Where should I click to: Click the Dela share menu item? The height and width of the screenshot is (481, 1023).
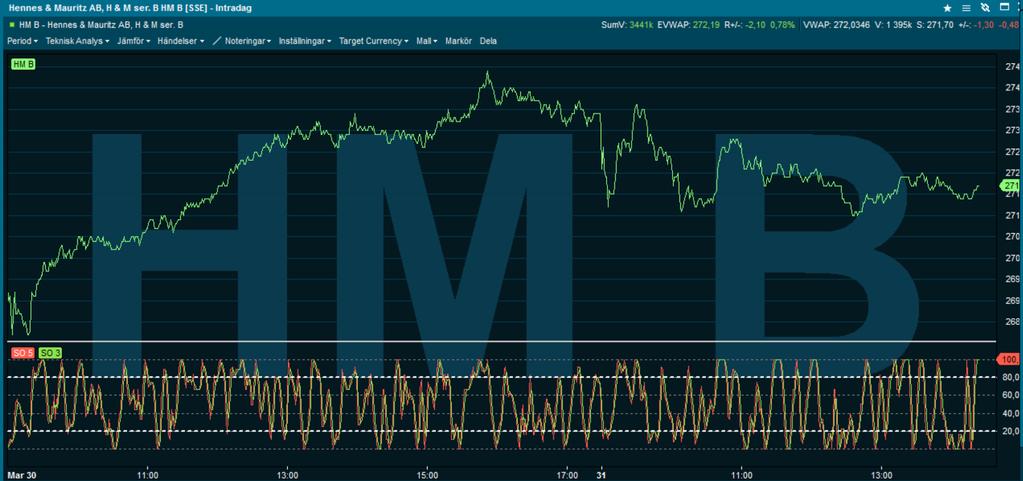488,40
